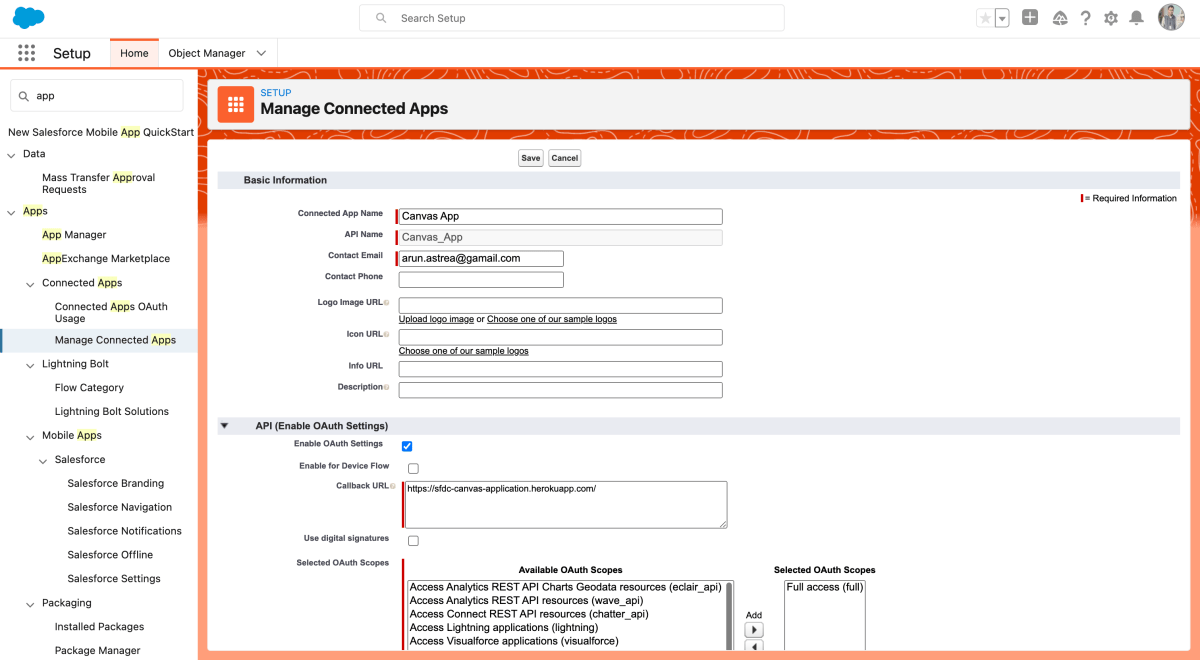This screenshot has width=1200, height=660.
Task: Open App Manager in sidebar
Action: tap(74, 235)
